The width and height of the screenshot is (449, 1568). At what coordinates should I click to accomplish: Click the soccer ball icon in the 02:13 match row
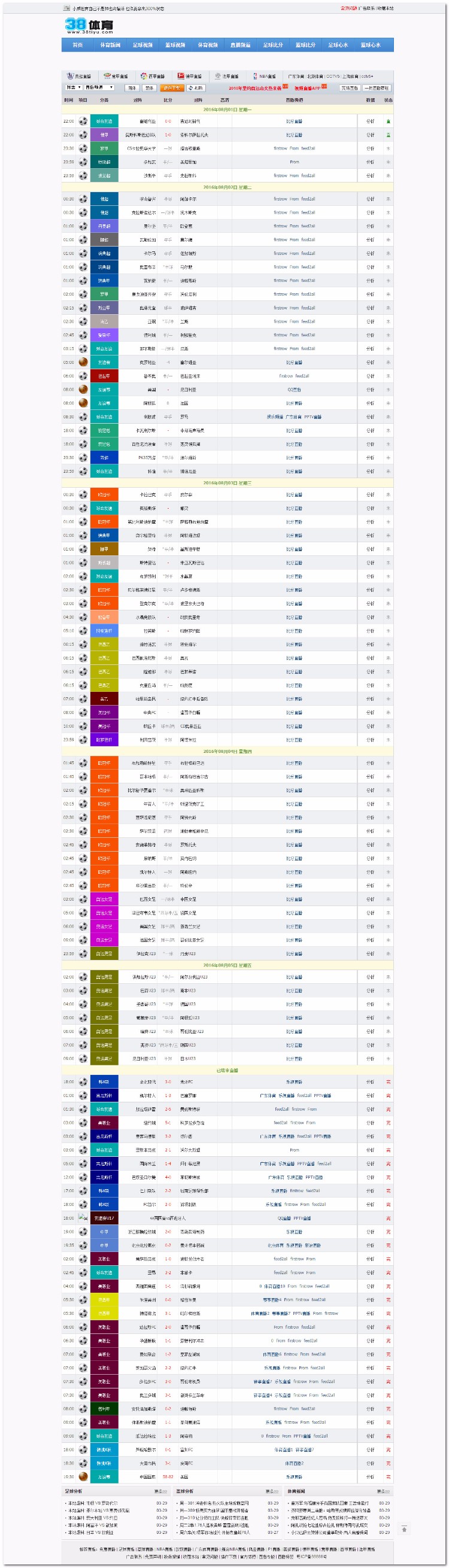click(83, 308)
